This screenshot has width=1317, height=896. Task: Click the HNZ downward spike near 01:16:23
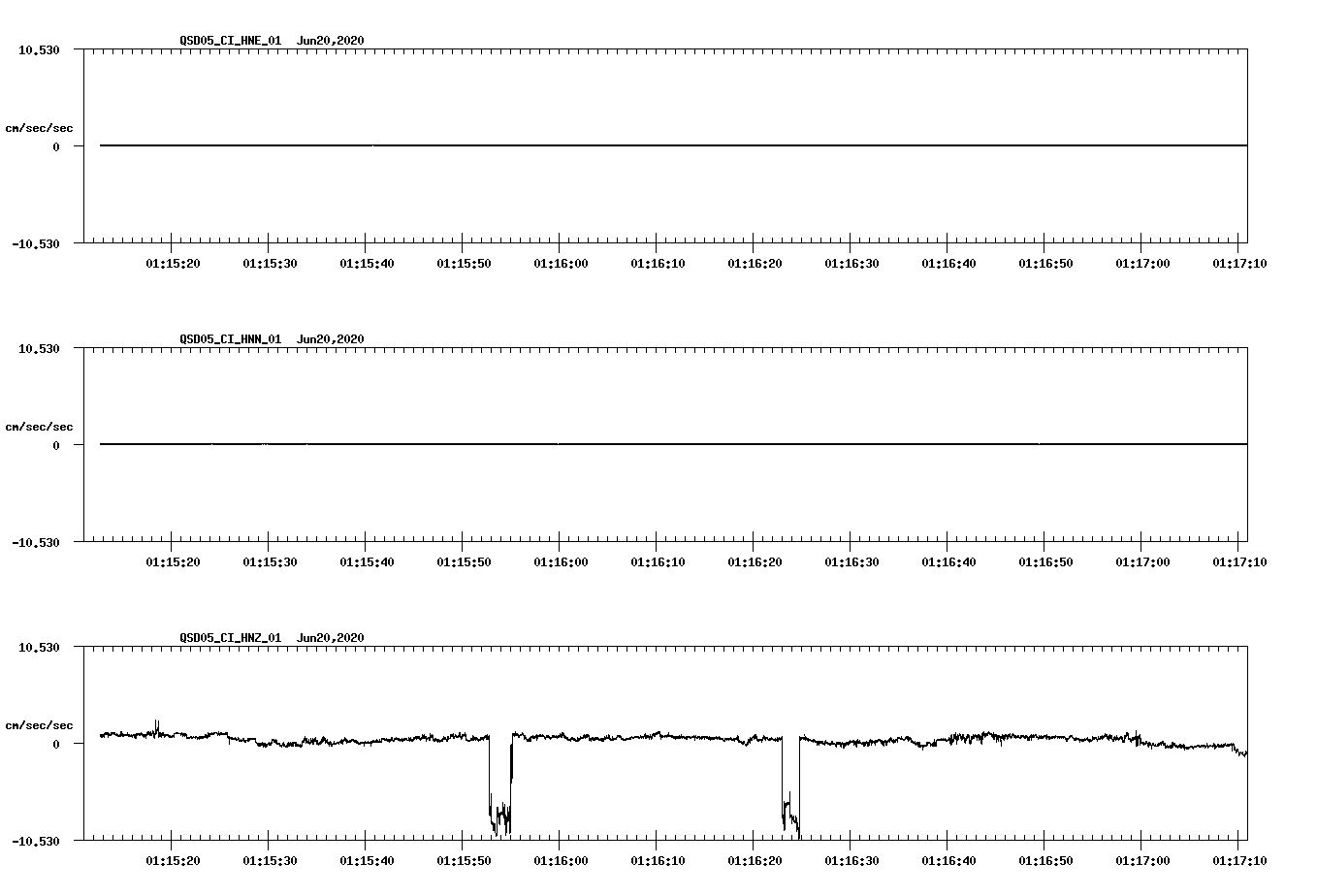click(x=790, y=787)
